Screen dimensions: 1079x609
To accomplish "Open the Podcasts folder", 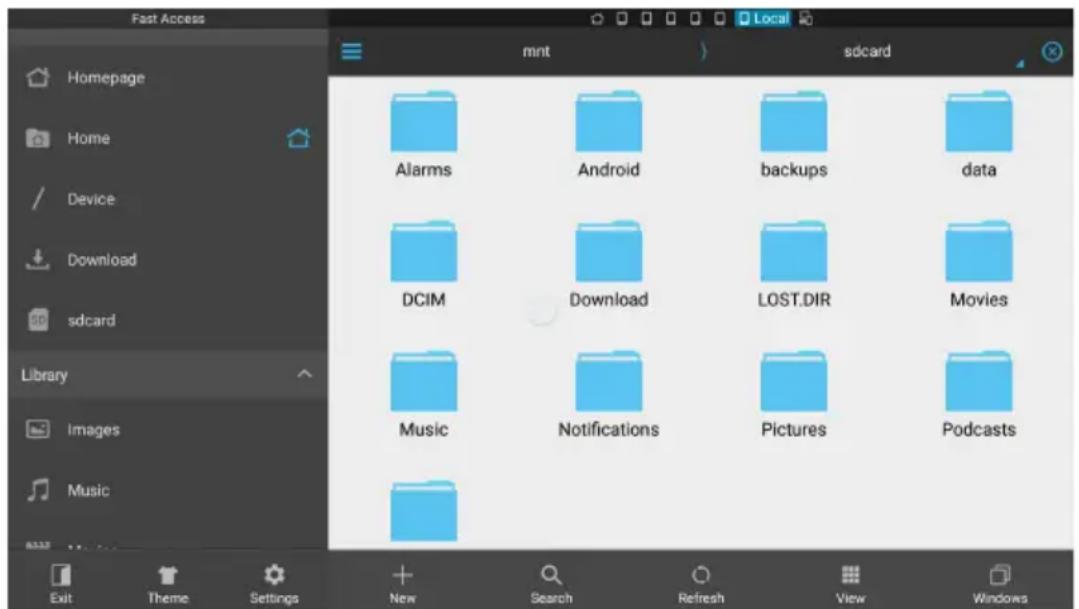I will click(x=979, y=395).
